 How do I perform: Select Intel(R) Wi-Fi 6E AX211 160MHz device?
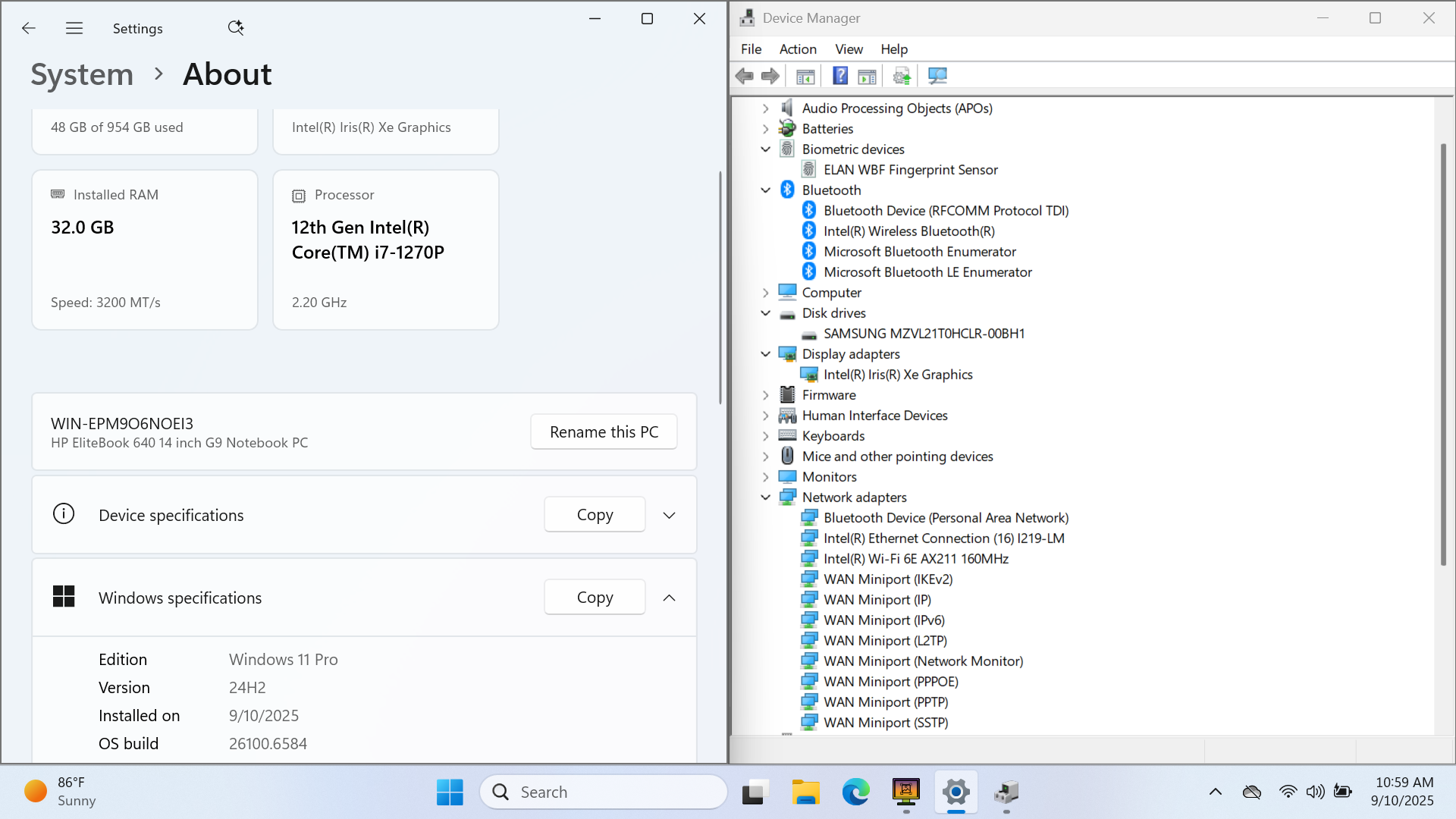[916, 559]
